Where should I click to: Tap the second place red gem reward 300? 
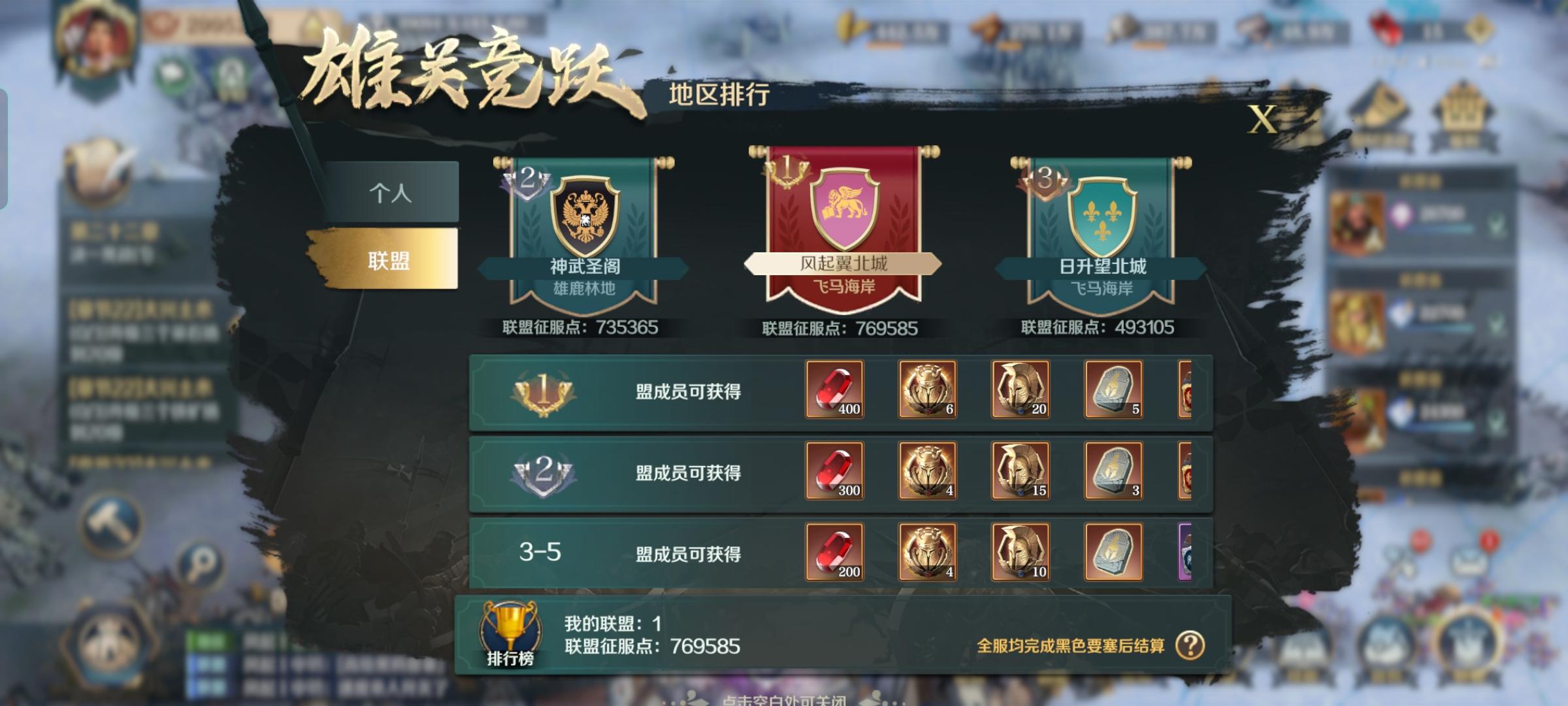834,471
